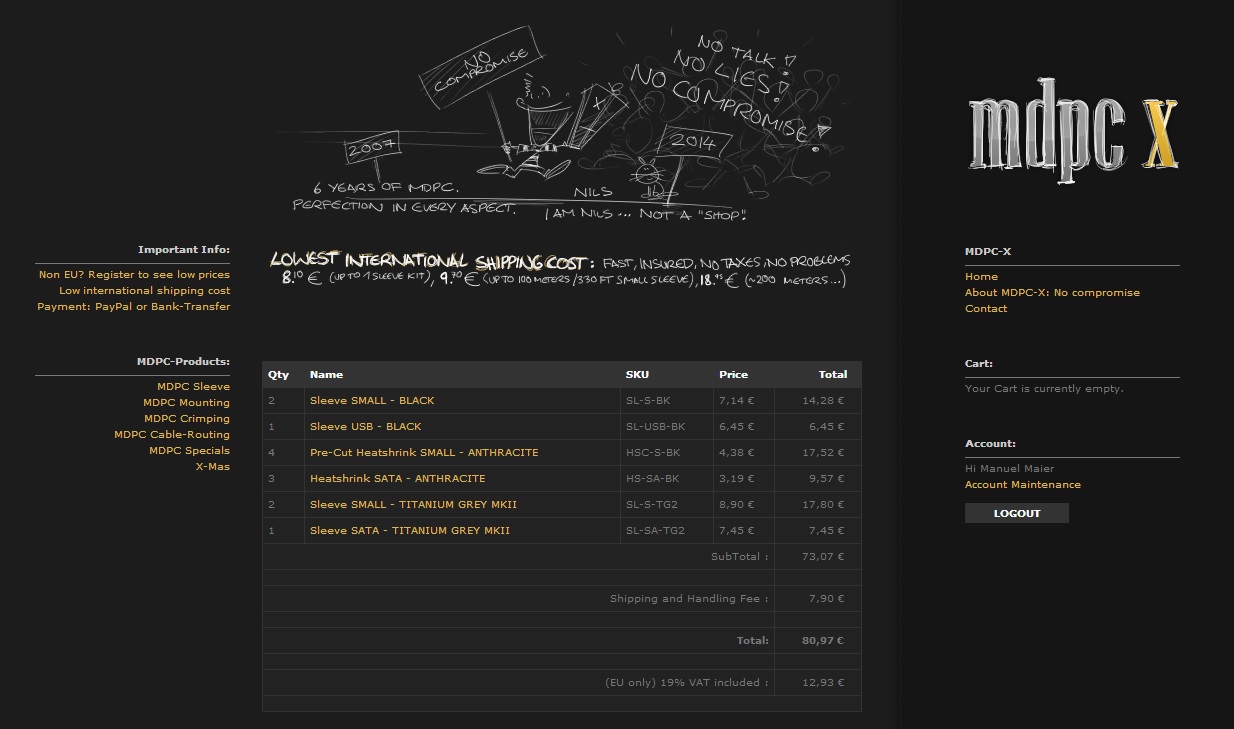The height and width of the screenshot is (729, 1234).
Task: Open the X-Mas category
Action: [212, 467]
